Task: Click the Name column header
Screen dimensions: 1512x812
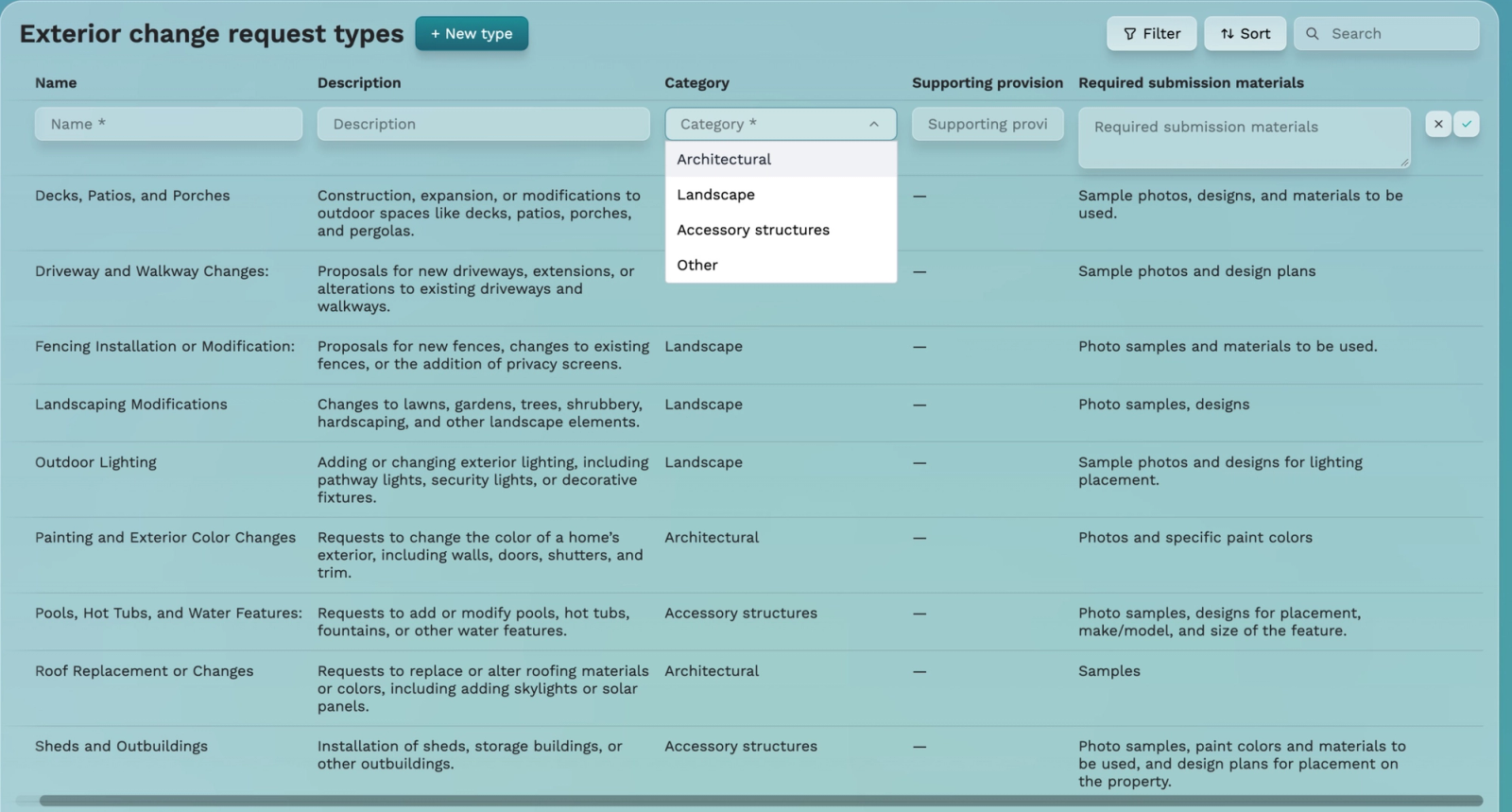Action: [56, 83]
